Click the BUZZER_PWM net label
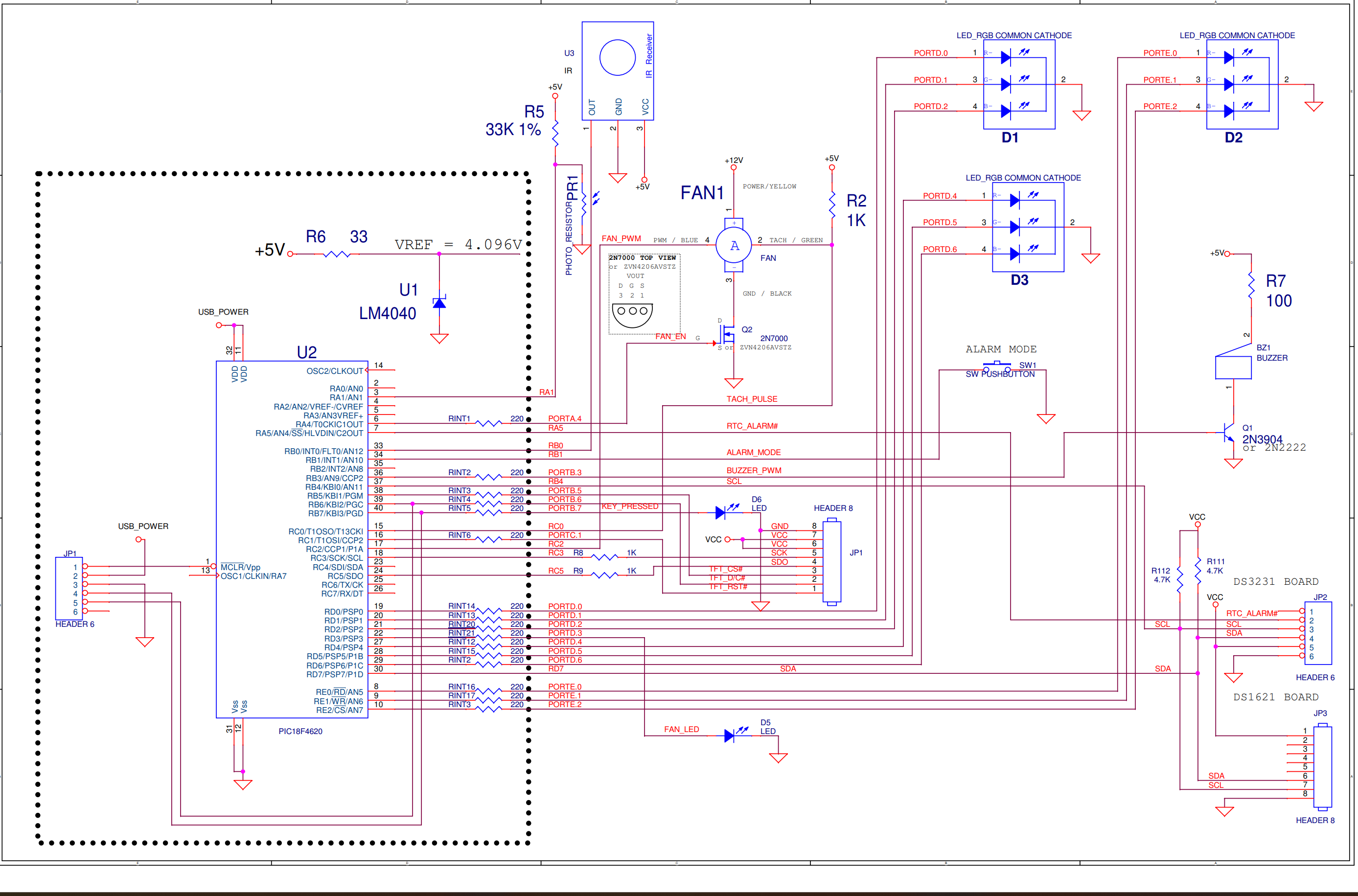This screenshot has width=1358, height=896. coord(754,470)
